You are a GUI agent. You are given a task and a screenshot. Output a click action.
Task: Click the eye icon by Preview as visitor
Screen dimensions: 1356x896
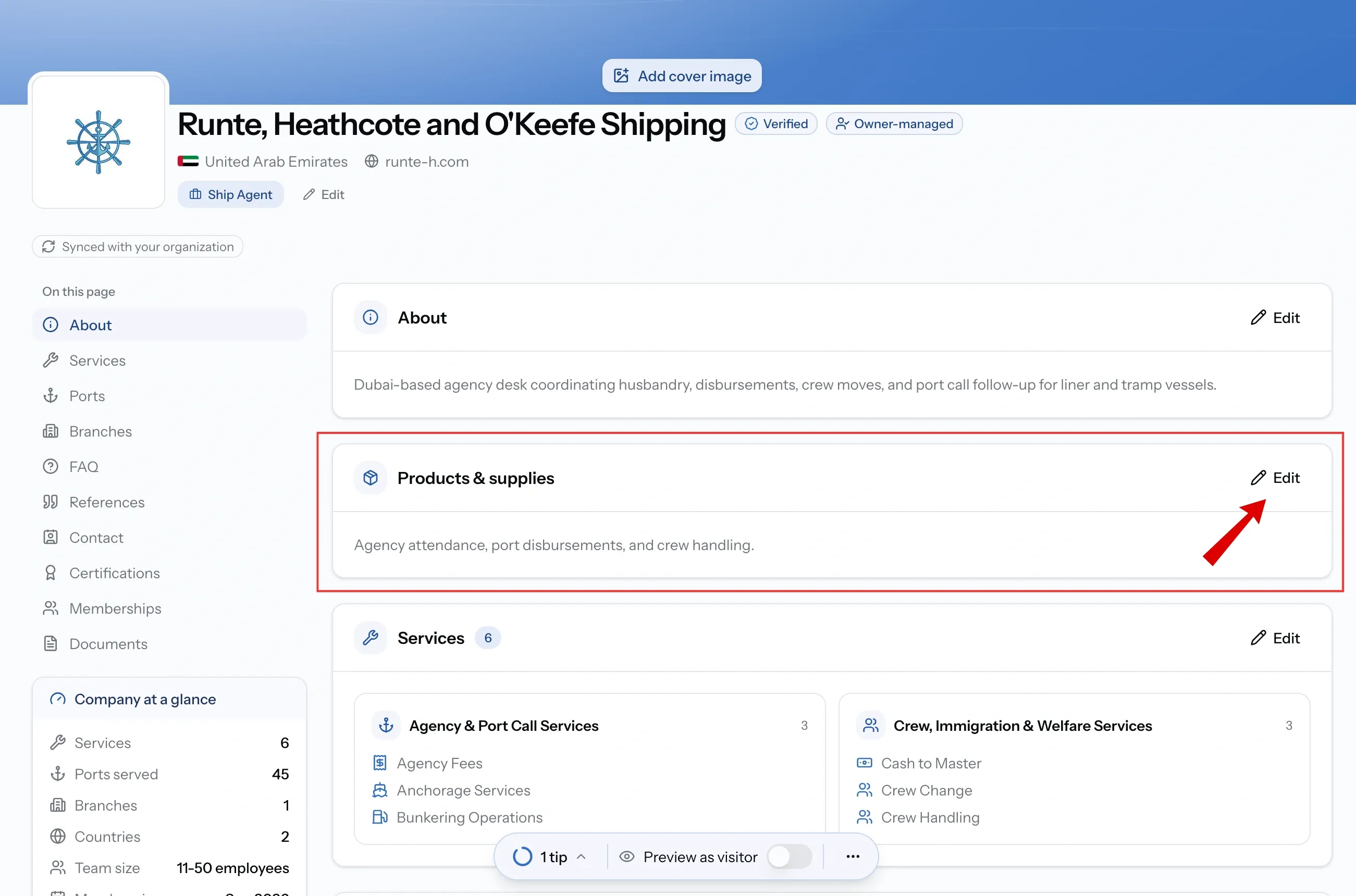click(627, 856)
